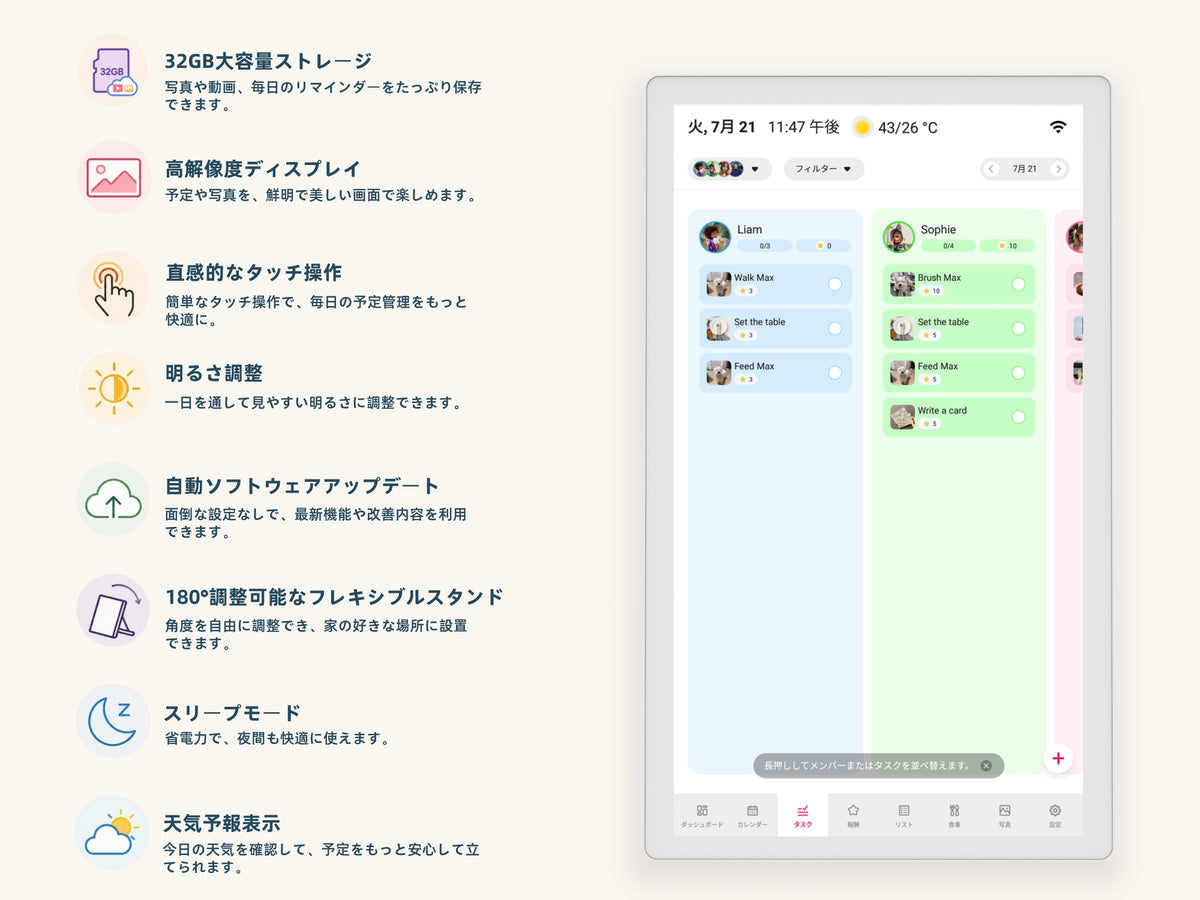This screenshot has width=1200, height=900.
Task: Tap the weather sun indicator
Action: pyautogui.click(x=862, y=127)
